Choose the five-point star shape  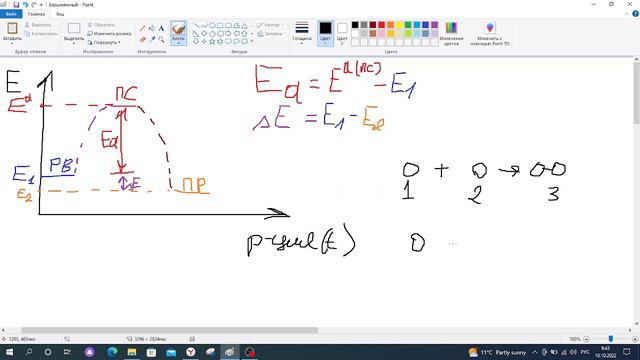(x=212, y=42)
